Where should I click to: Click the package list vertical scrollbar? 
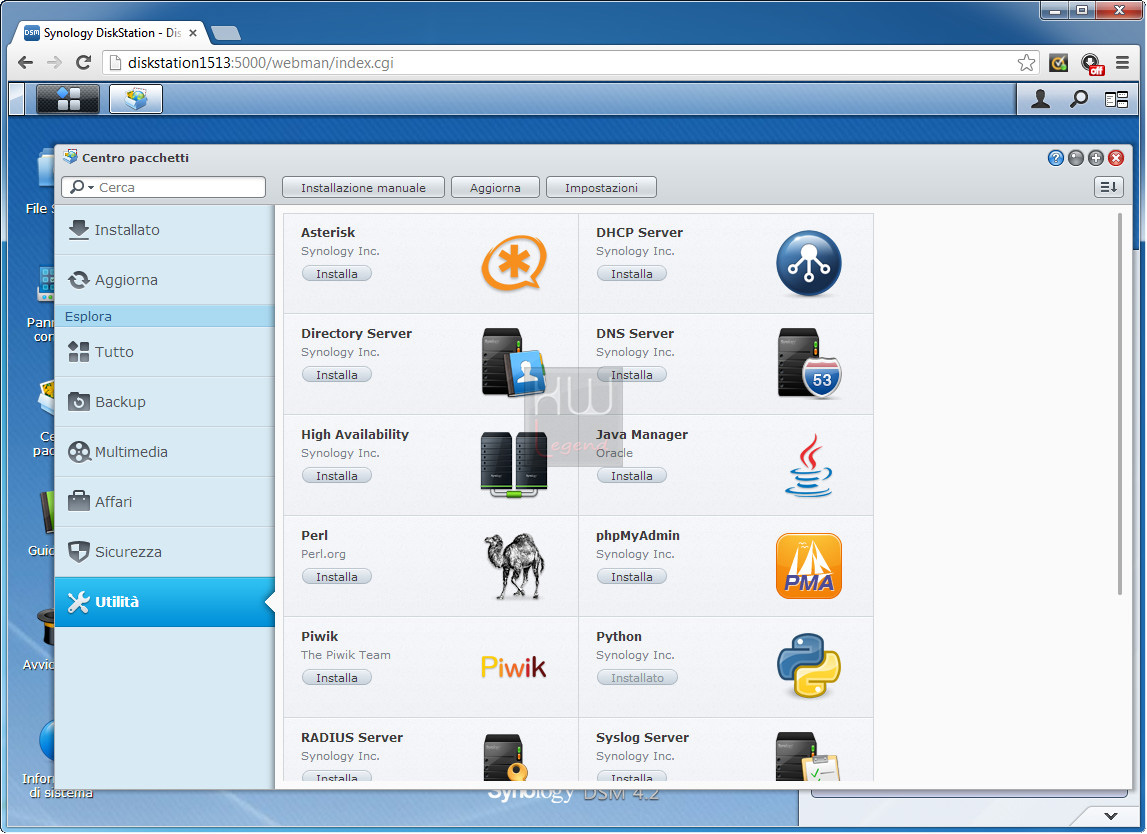coord(1119,403)
